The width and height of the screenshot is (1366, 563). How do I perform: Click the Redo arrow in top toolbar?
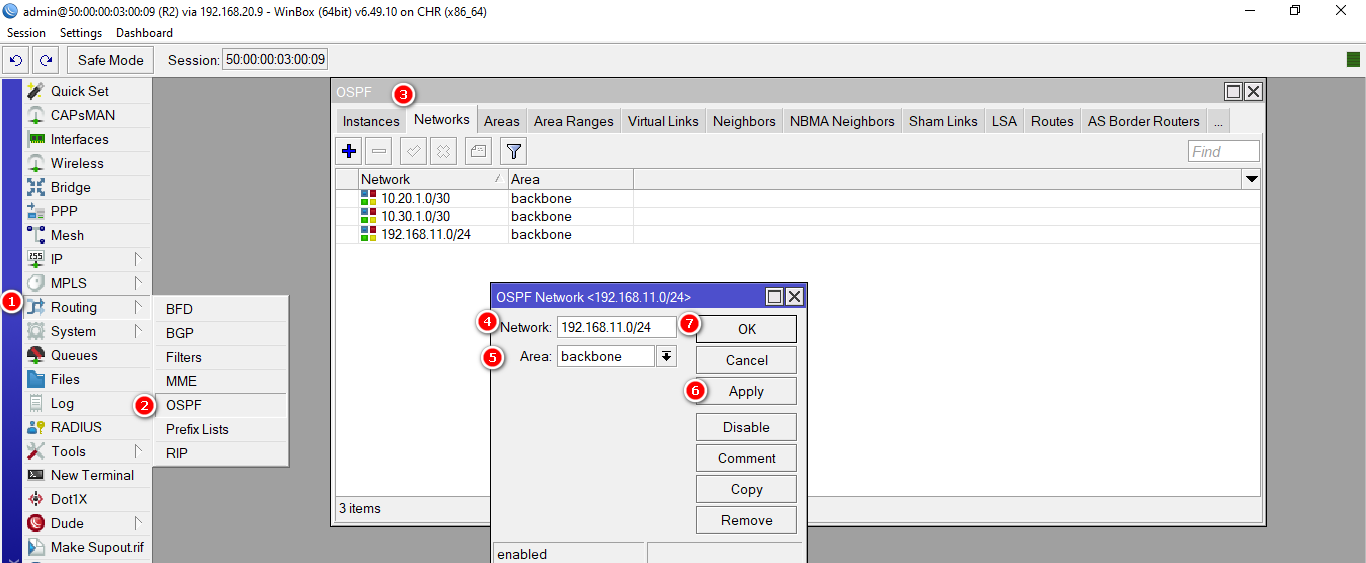pyautogui.click(x=46, y=60)
